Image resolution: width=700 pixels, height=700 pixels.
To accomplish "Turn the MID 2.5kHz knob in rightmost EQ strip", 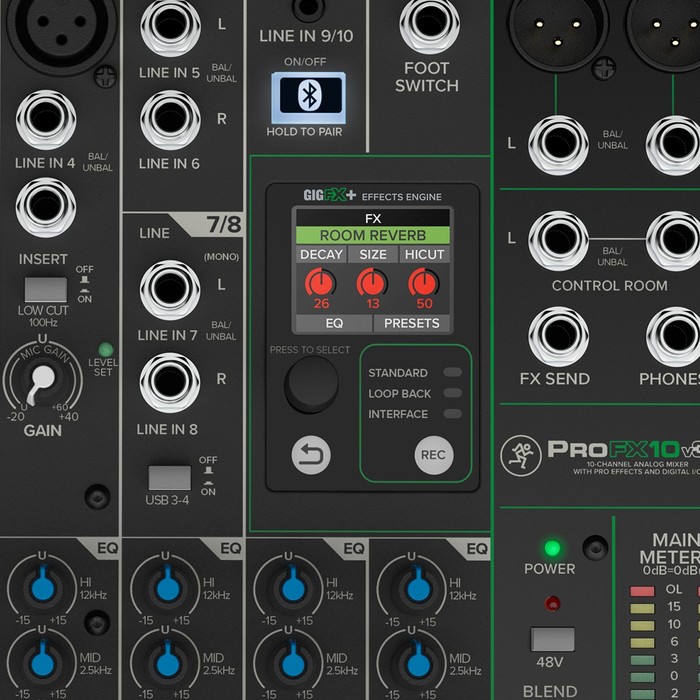I will pos(418,662).
